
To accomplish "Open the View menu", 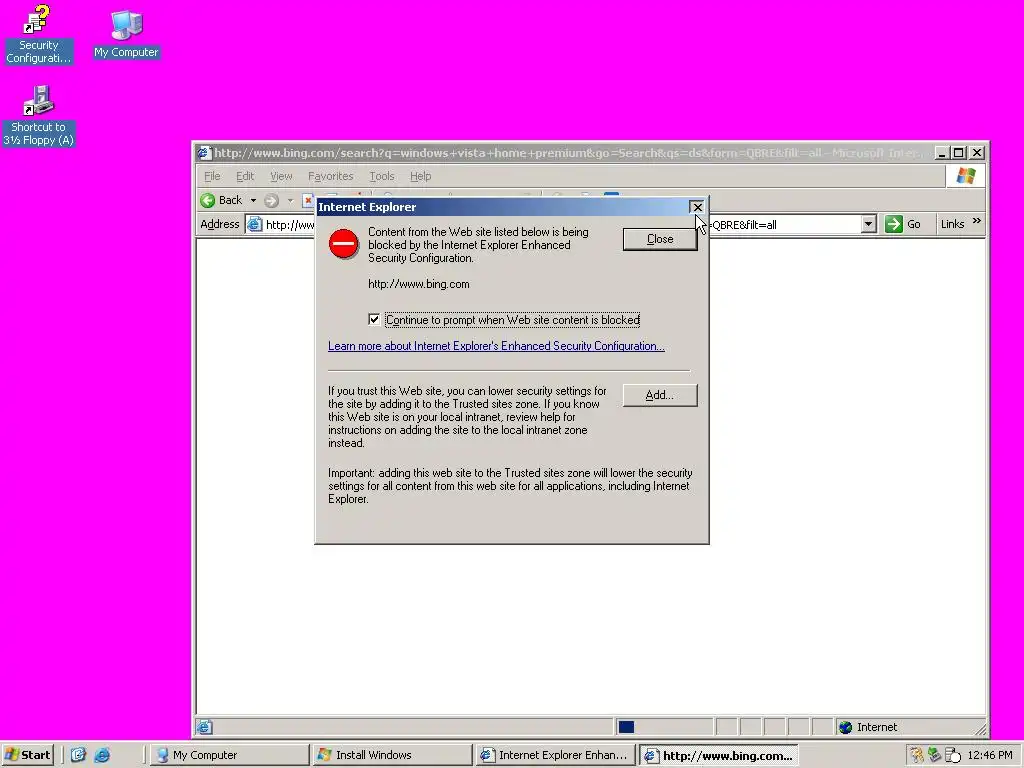I will (281, 176).
